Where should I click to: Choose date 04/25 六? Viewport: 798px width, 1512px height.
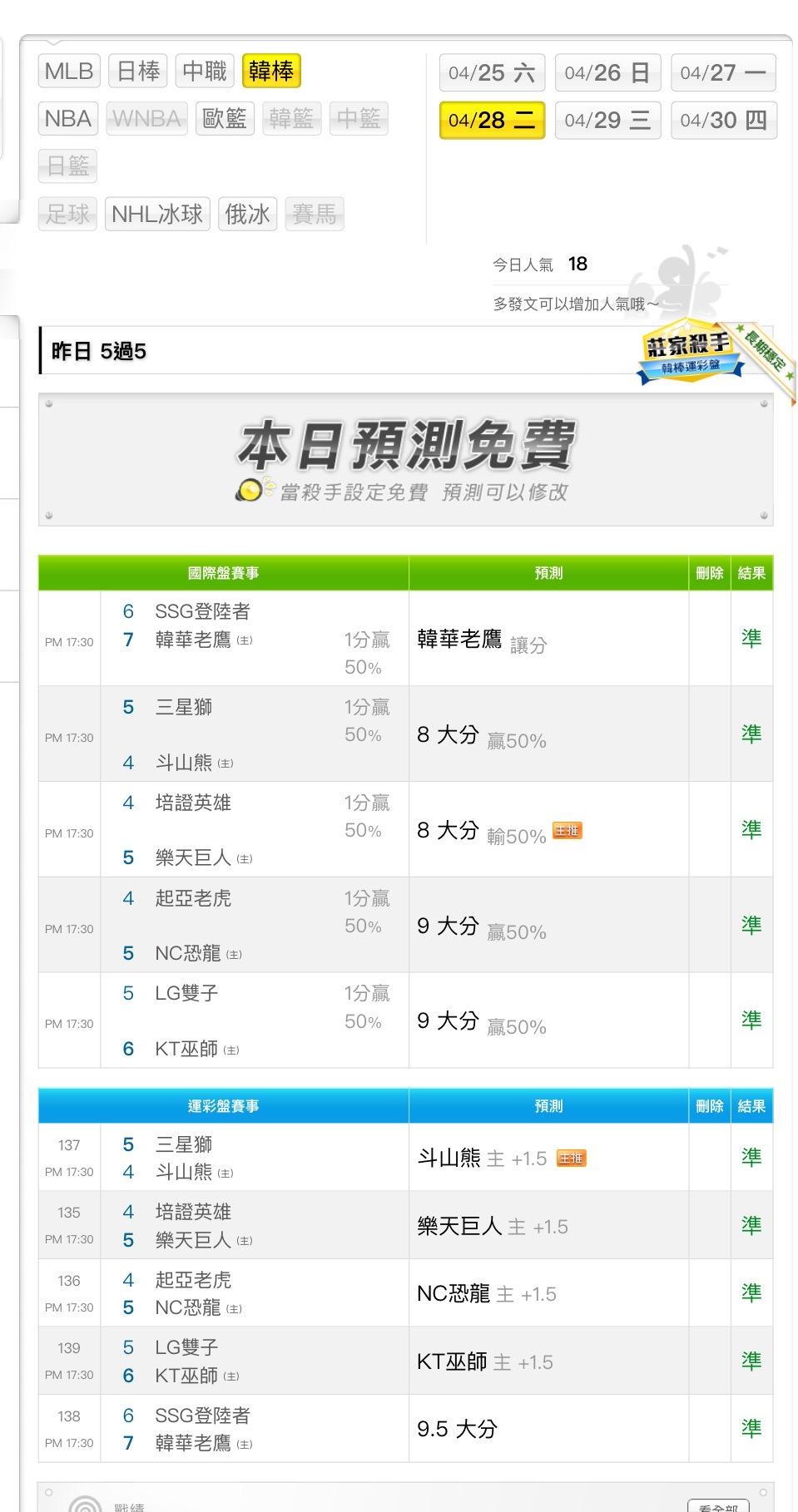tap(492, 72)
